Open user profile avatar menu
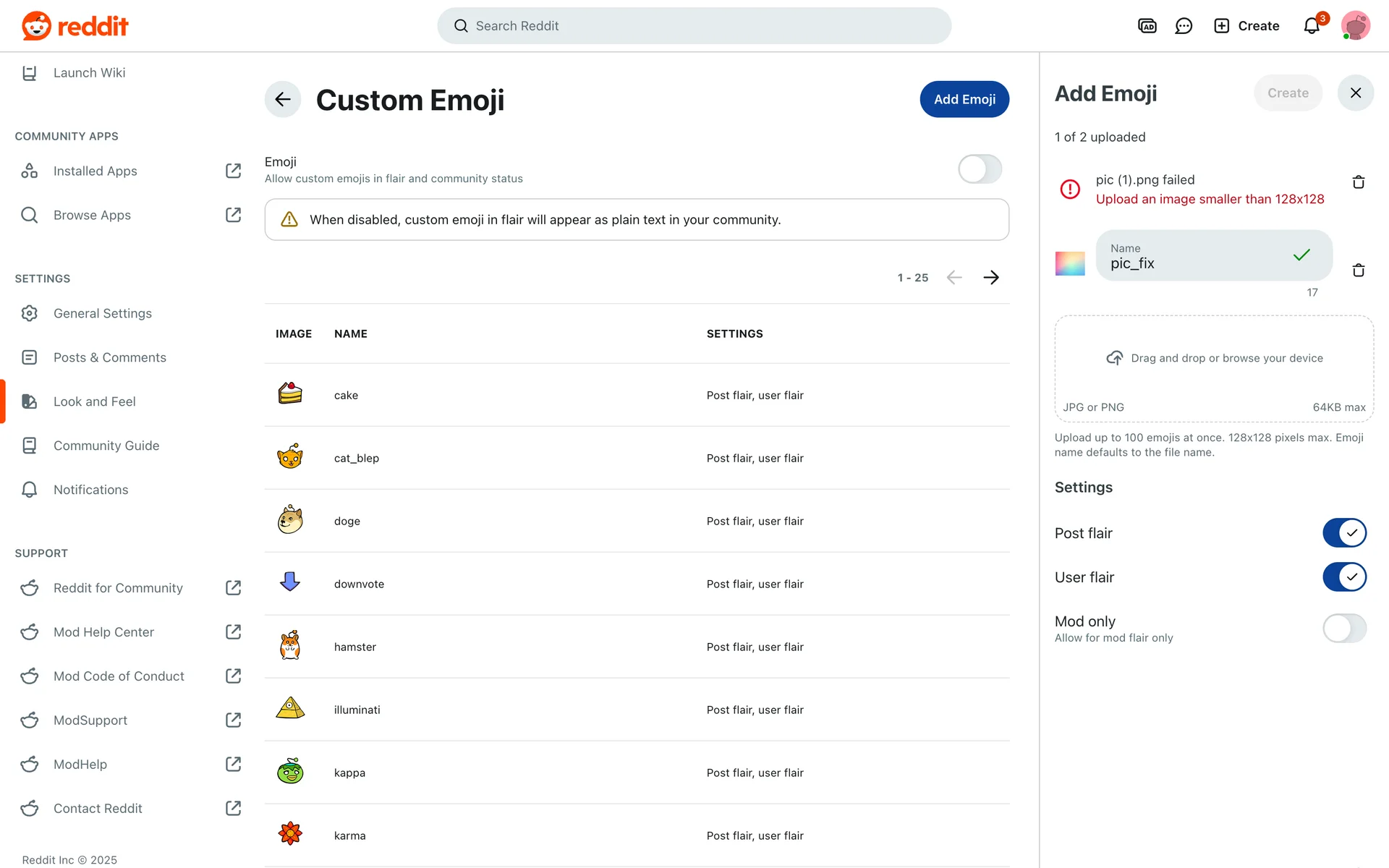The height and width of the screenshot is (868, 1389). point(1355,26)
